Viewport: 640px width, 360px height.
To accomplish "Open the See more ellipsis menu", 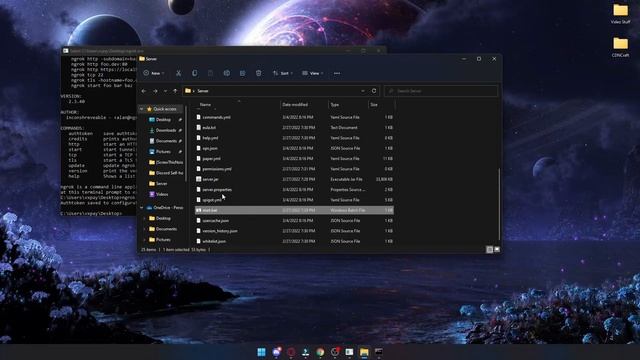I will tap(337, 73).
